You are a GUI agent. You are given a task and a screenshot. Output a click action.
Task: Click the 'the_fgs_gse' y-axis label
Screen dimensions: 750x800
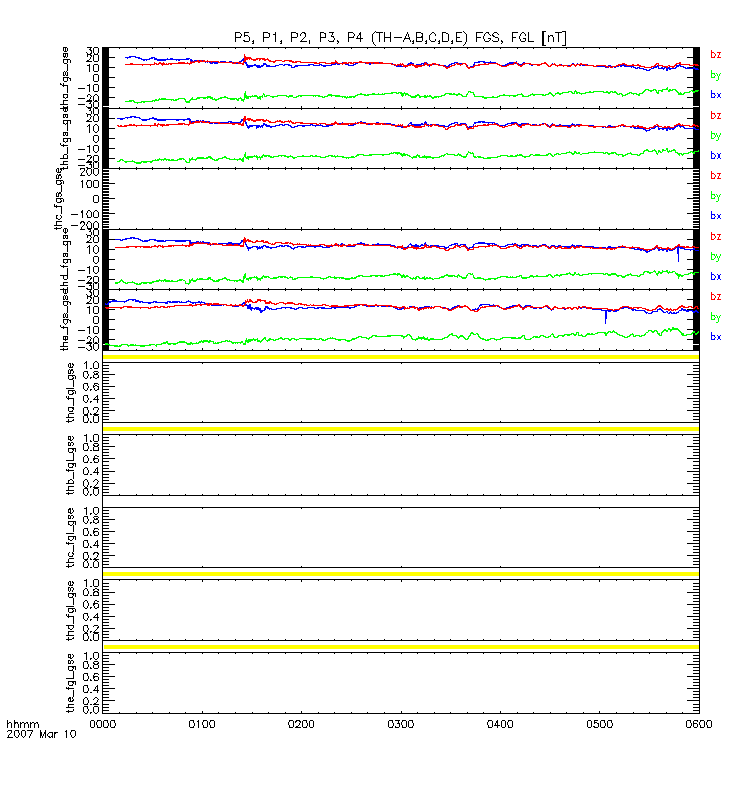[65, 322]
